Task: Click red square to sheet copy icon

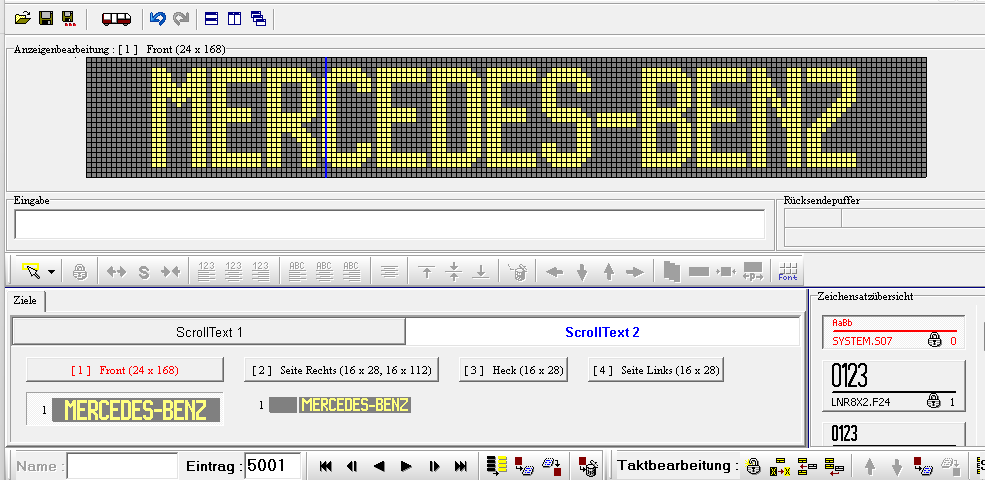Action: point(524,466)
